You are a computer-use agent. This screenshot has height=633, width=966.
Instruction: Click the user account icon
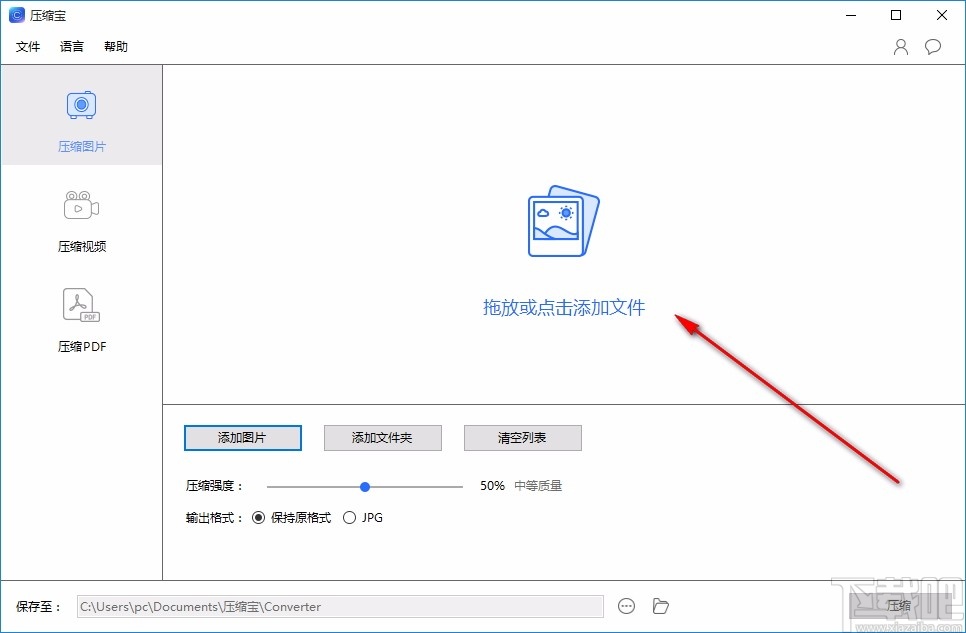point(900,46)
